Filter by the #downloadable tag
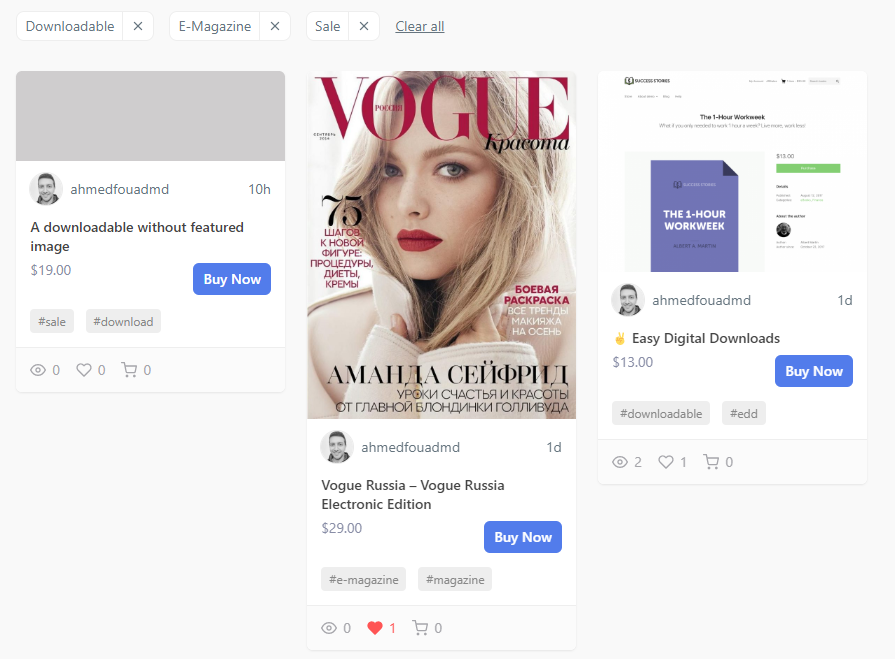Image resolution: width=895 pixels, height=659 pixels. click(661, 413)
